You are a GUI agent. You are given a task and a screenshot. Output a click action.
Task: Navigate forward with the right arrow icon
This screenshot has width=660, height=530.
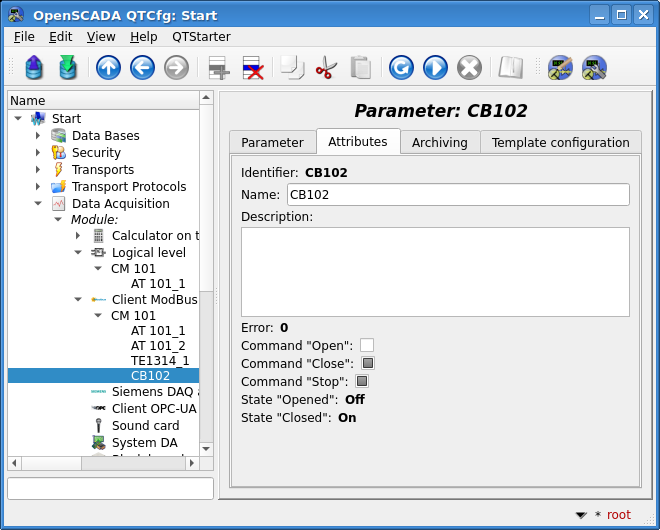click(176, 67)
